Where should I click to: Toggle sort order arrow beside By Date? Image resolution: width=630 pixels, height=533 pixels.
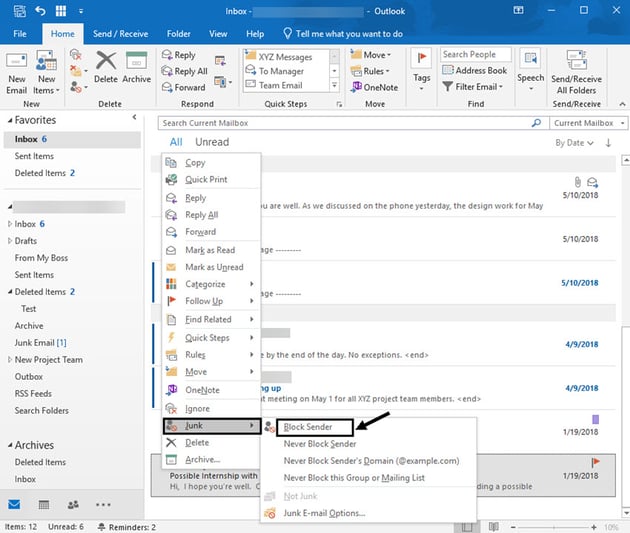pyautogui.click(x=608, y=143)
